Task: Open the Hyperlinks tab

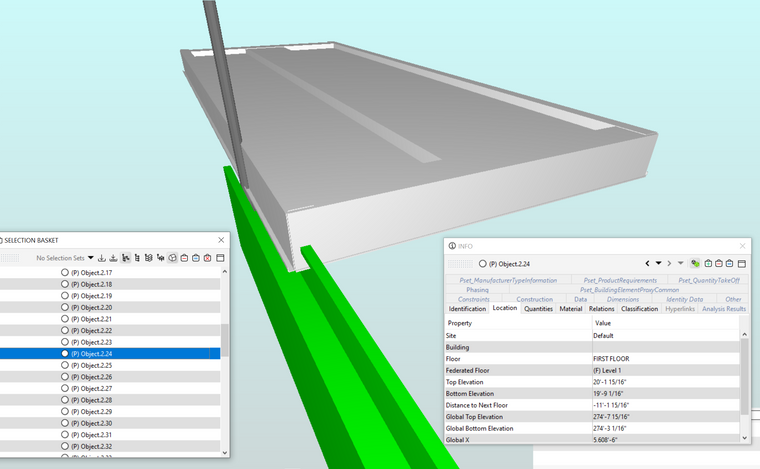Action: [680, 309]
